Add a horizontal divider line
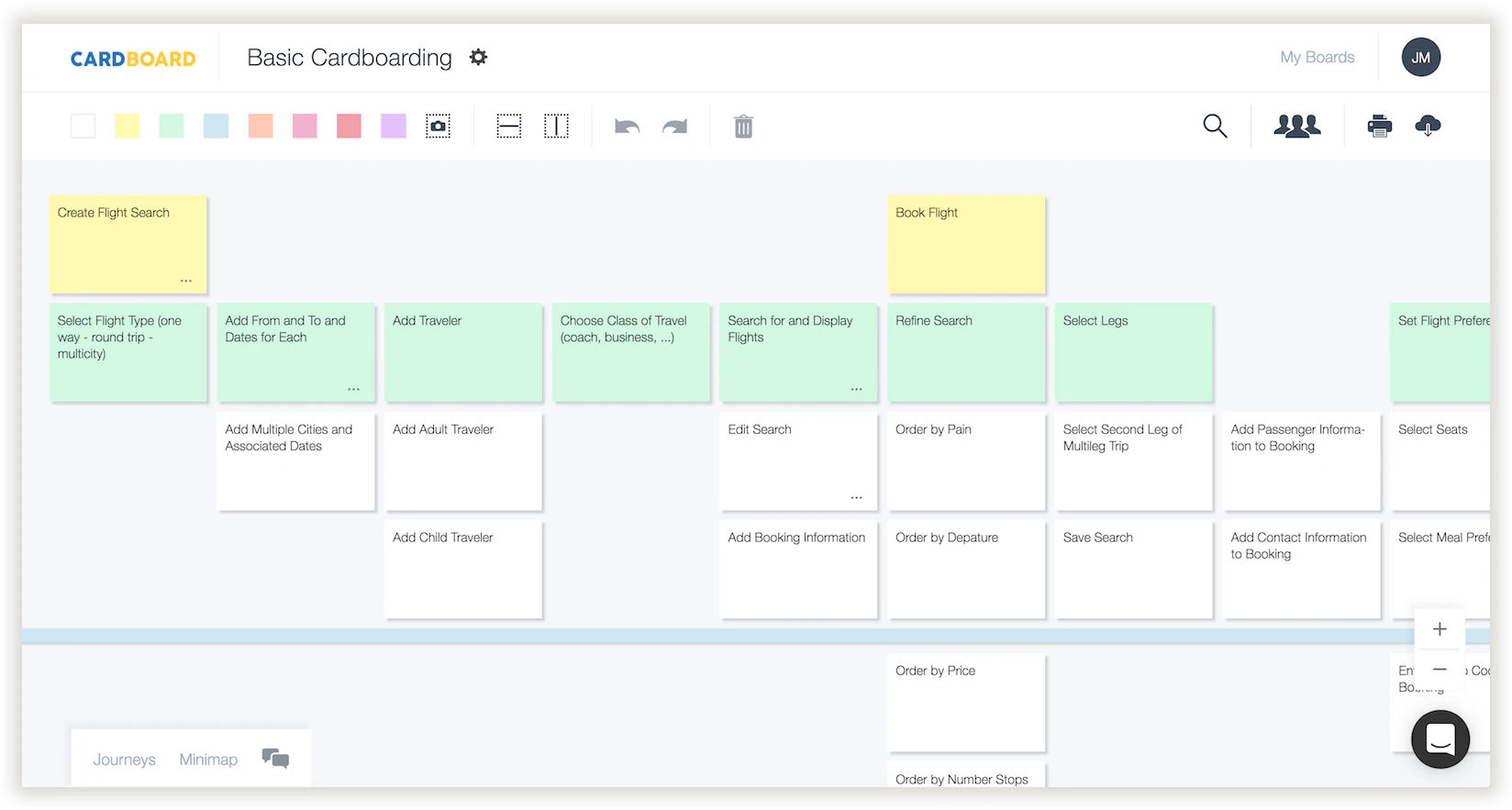1512x810 pixels. pos(509,126)
